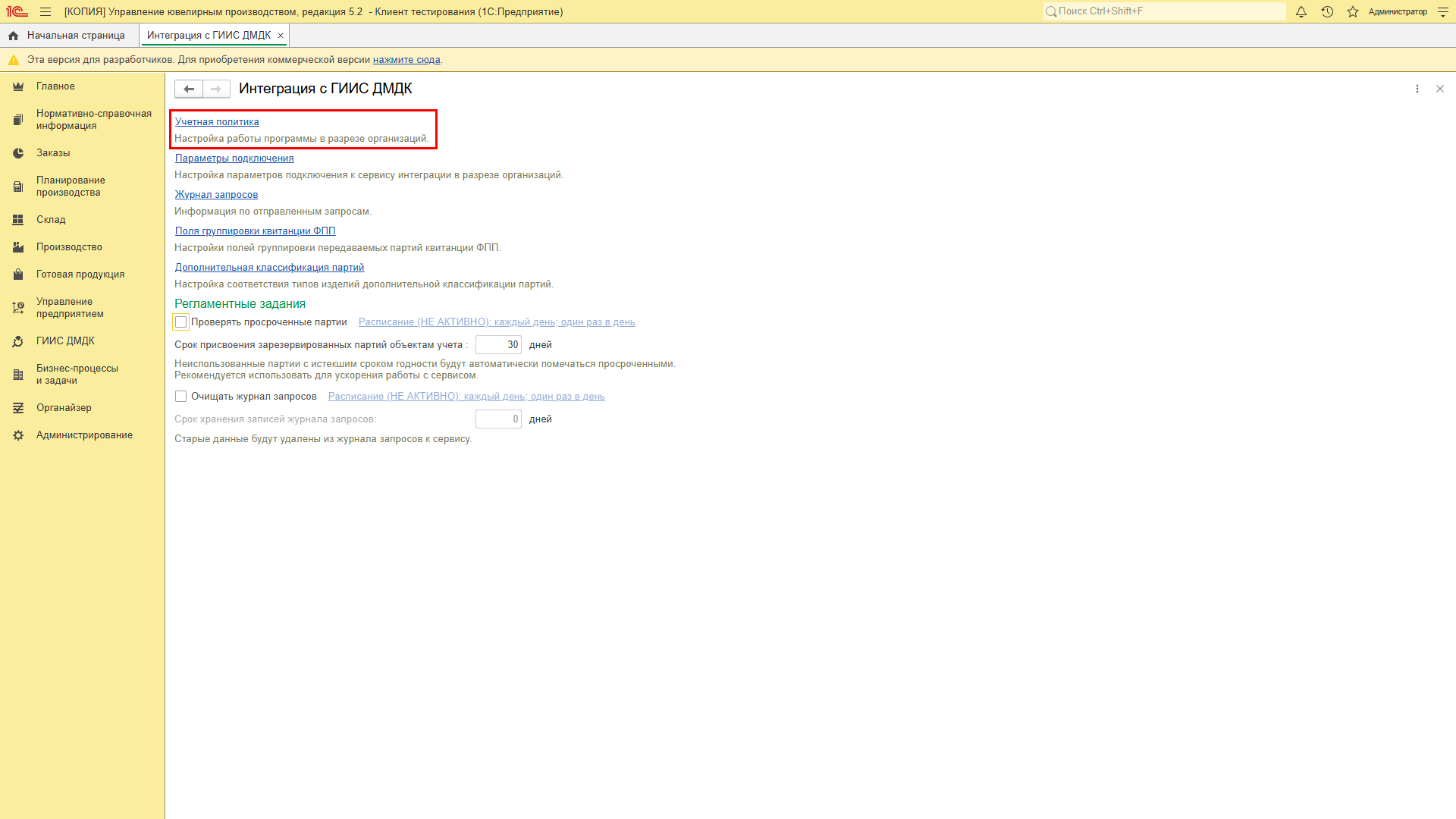Viewport: 1456px width, 819px height.
Task: Click the Администратор user name
Action: tap(1398, 12)
